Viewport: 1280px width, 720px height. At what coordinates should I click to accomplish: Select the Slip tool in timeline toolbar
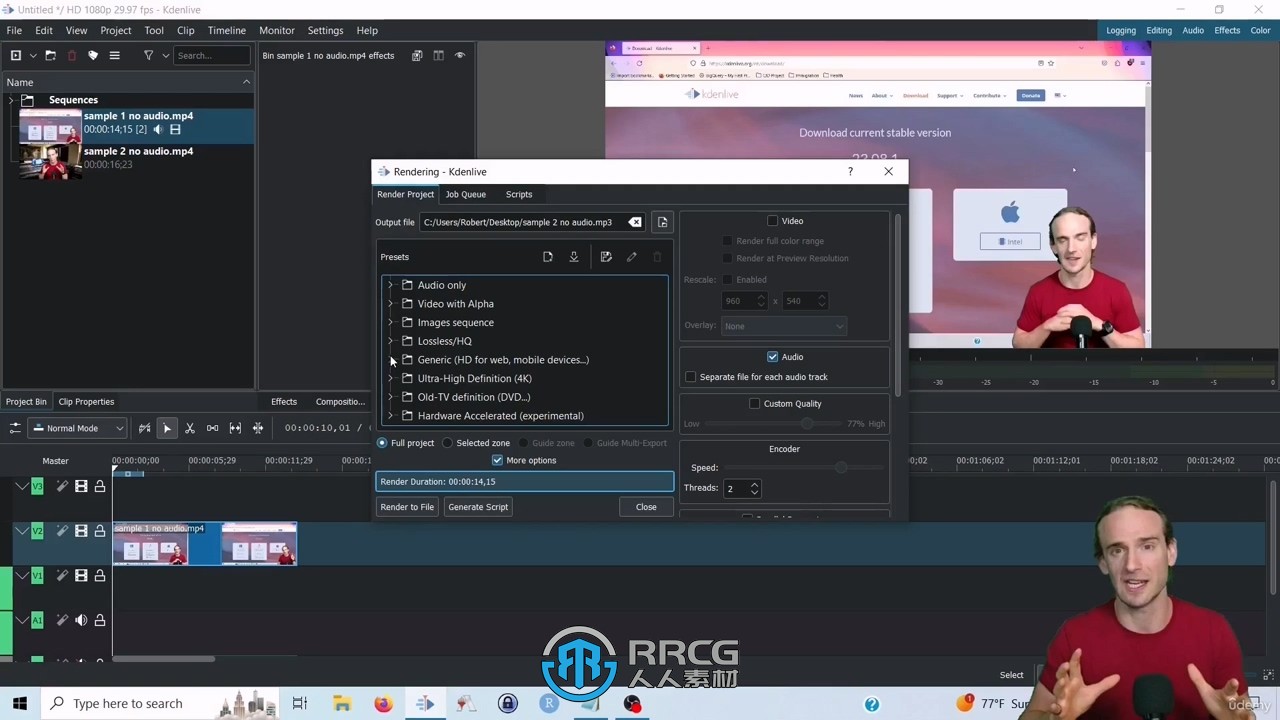[235, 428]
